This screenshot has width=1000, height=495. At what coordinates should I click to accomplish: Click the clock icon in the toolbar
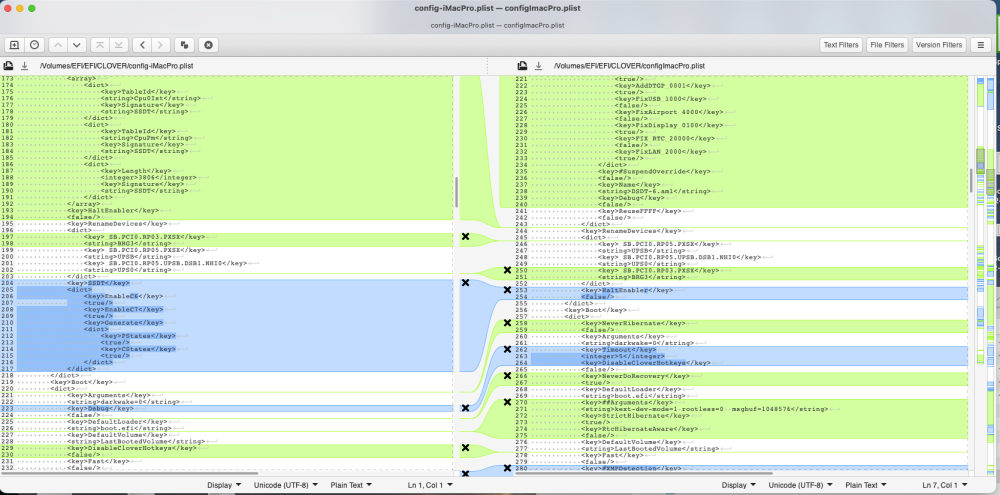[34, 45]
